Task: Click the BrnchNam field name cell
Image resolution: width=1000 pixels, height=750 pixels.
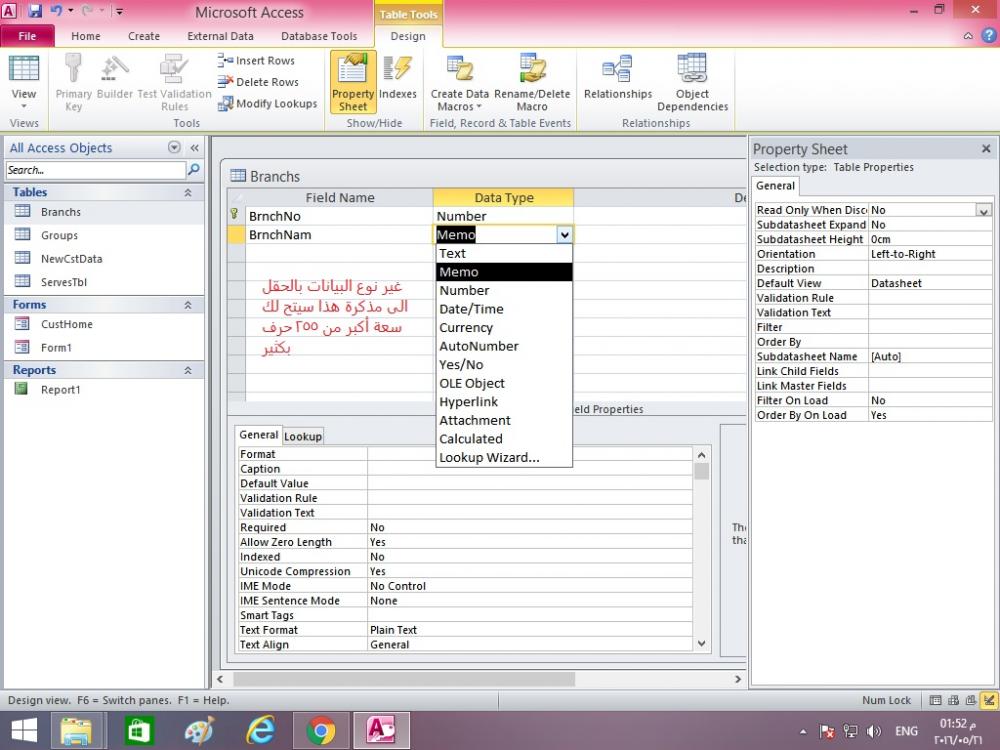Action: point(339,235)
